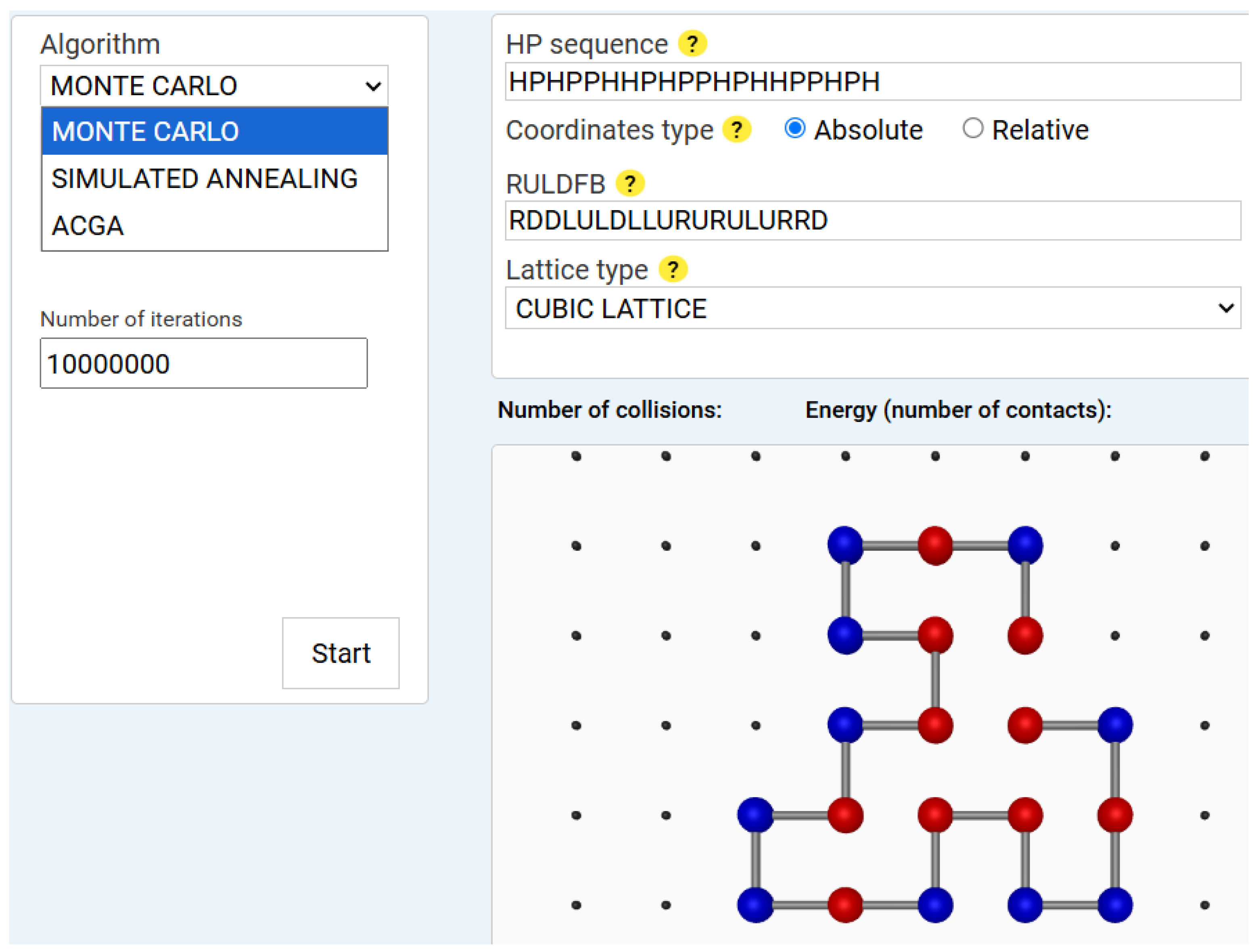The height and width of the screenshot is (952, 1256).
Task: Click the RULDFB directions input field
Action: 872,220
